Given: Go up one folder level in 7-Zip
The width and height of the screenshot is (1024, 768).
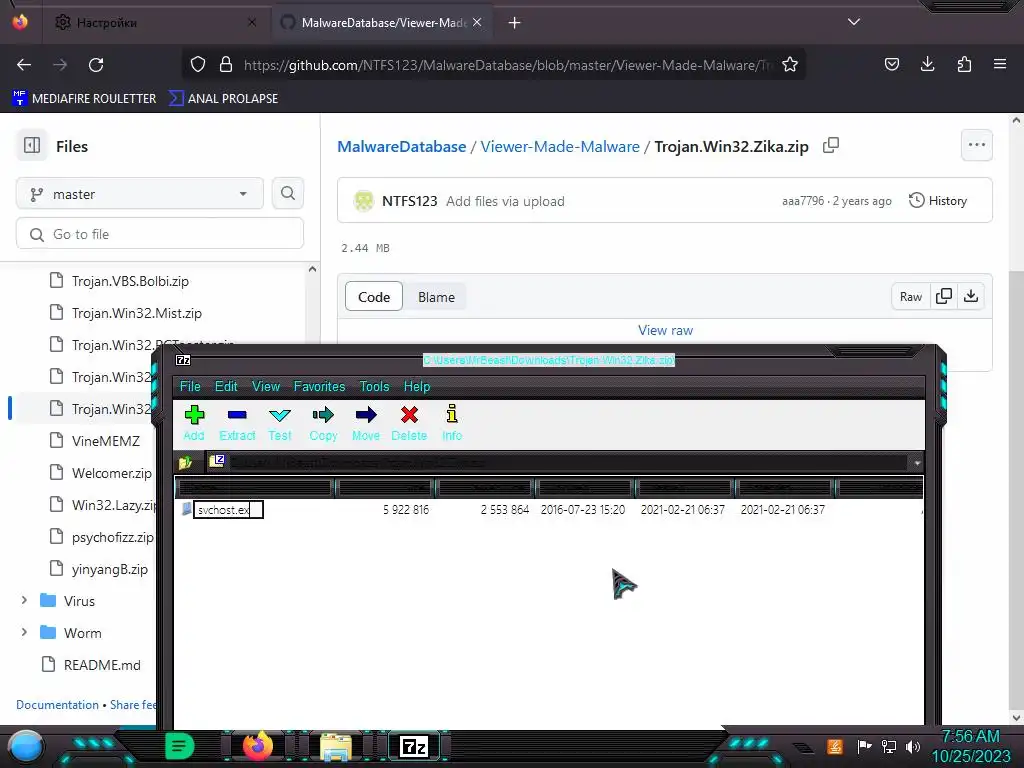Looking at the screenshot, I should (185, 462).
